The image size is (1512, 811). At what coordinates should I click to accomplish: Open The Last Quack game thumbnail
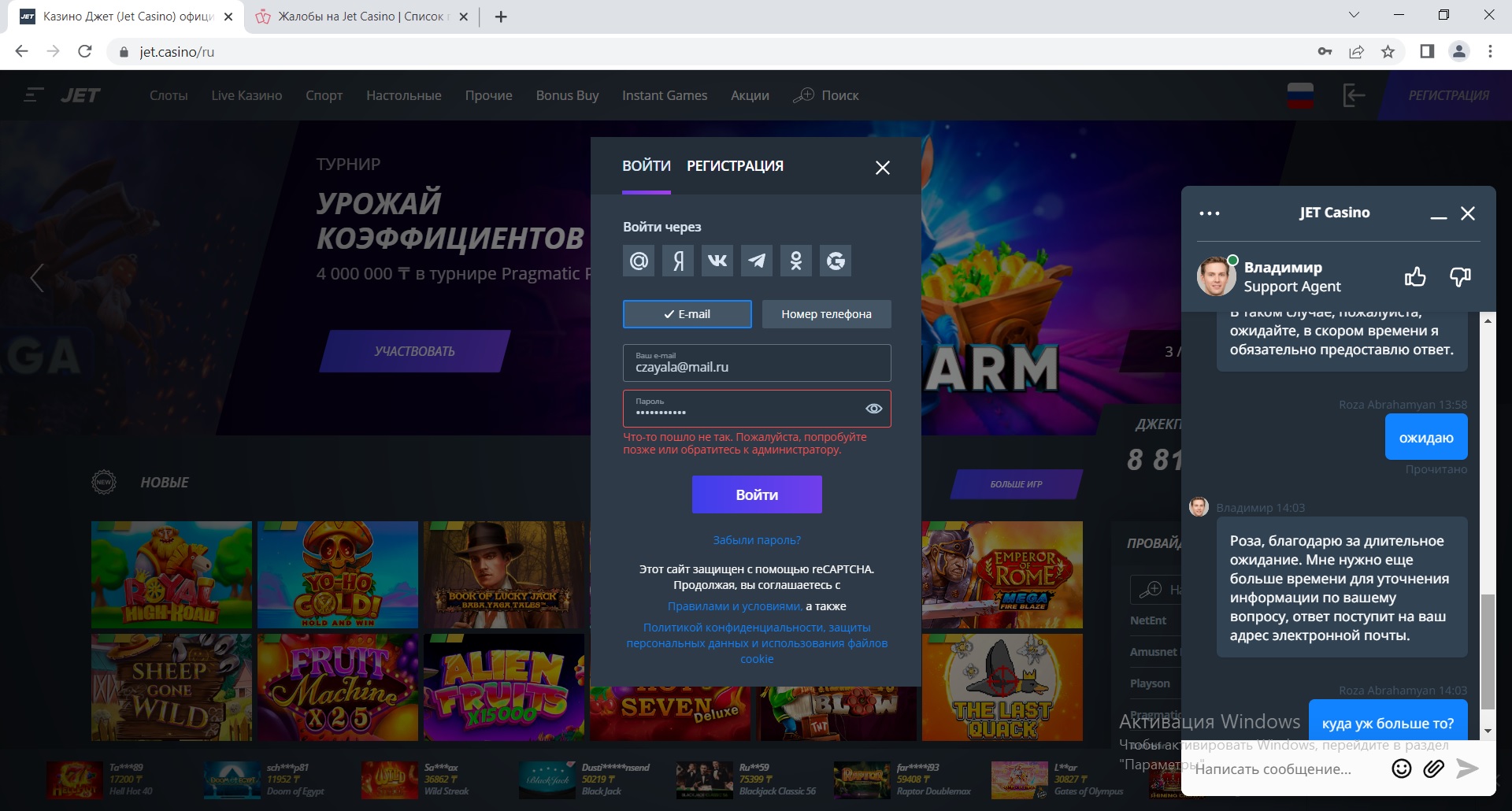(x=1002, y=687)
